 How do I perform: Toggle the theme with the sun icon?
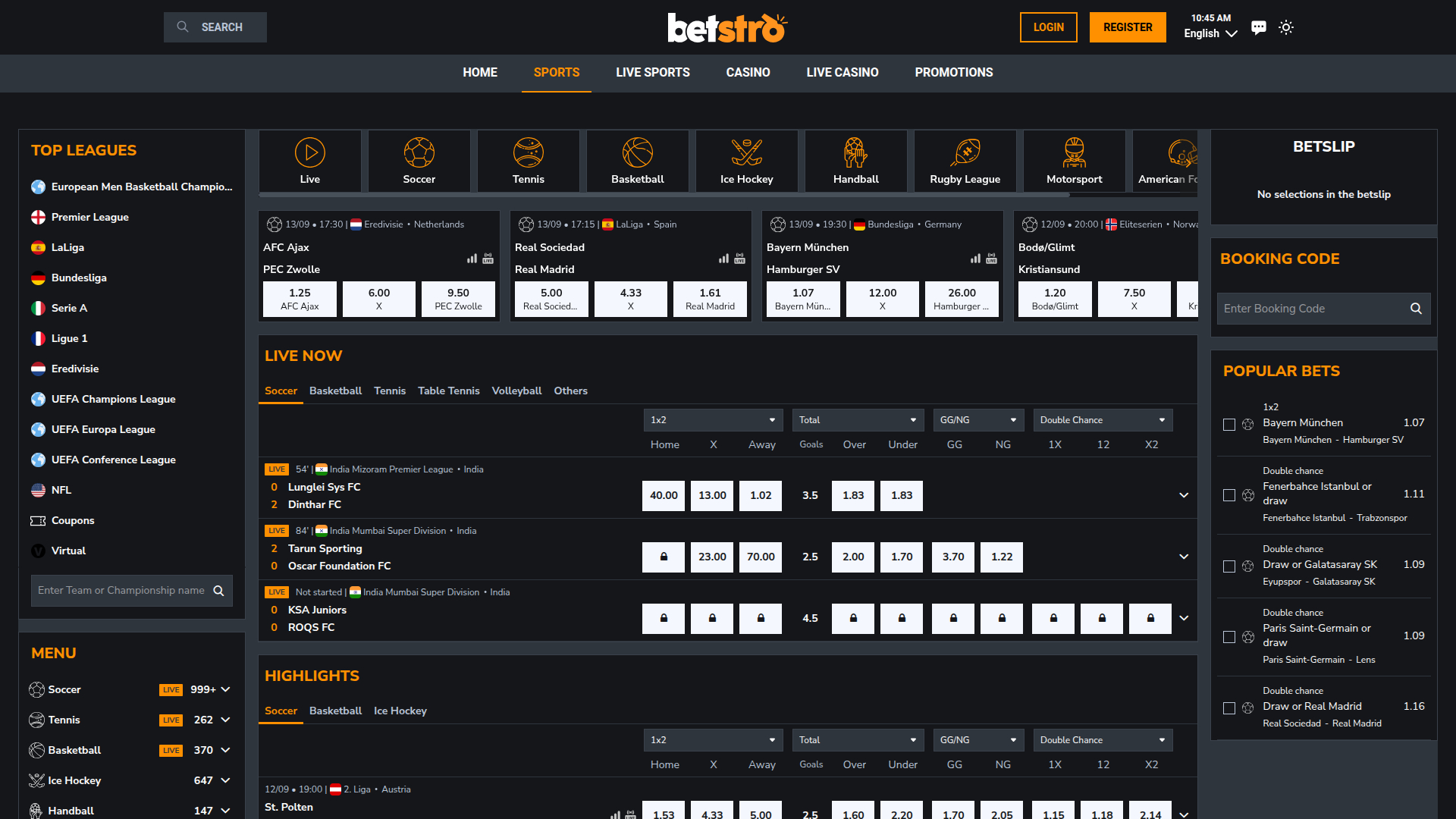(x=1286, y=27)
